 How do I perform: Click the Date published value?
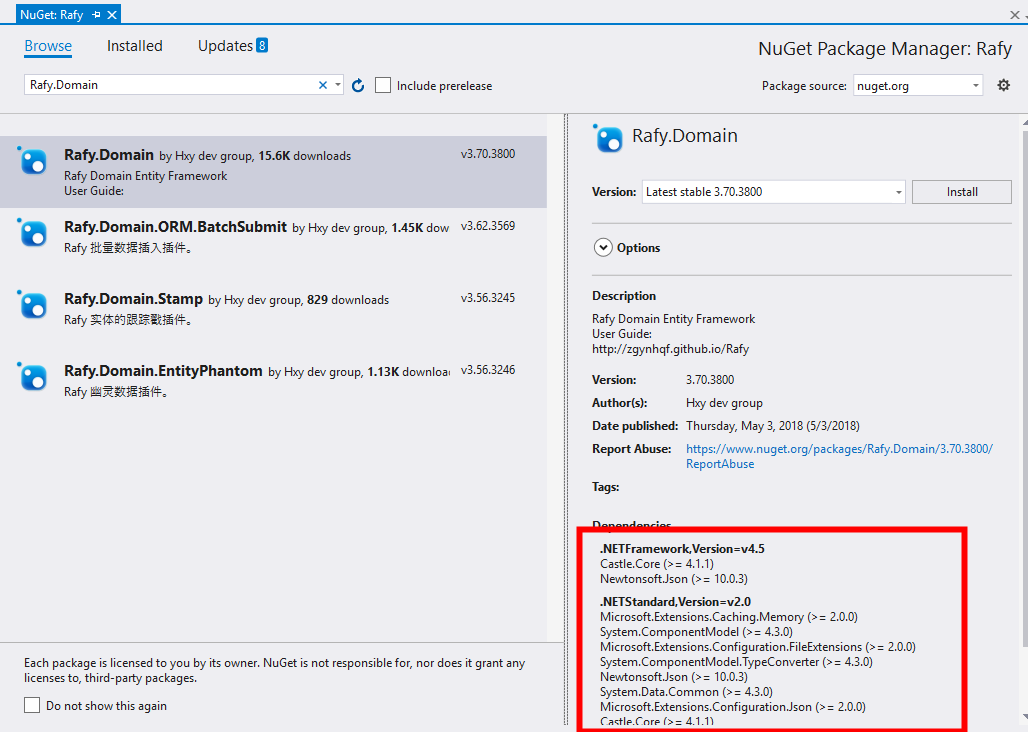pos(772,426)
